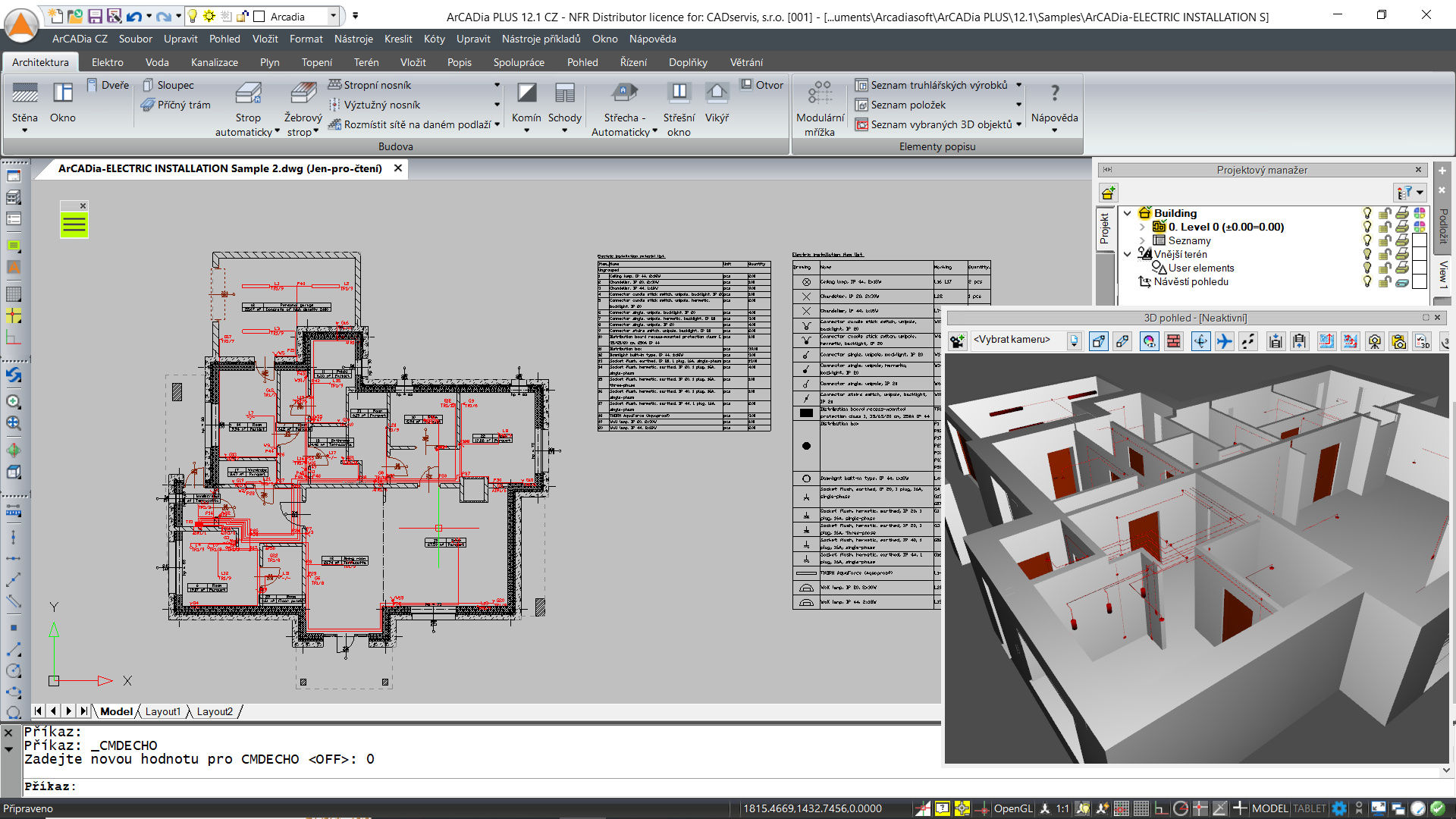1456x819 pixels.
Task: Toggle print icon for Level 0 row
Action: pos(1402,227)
